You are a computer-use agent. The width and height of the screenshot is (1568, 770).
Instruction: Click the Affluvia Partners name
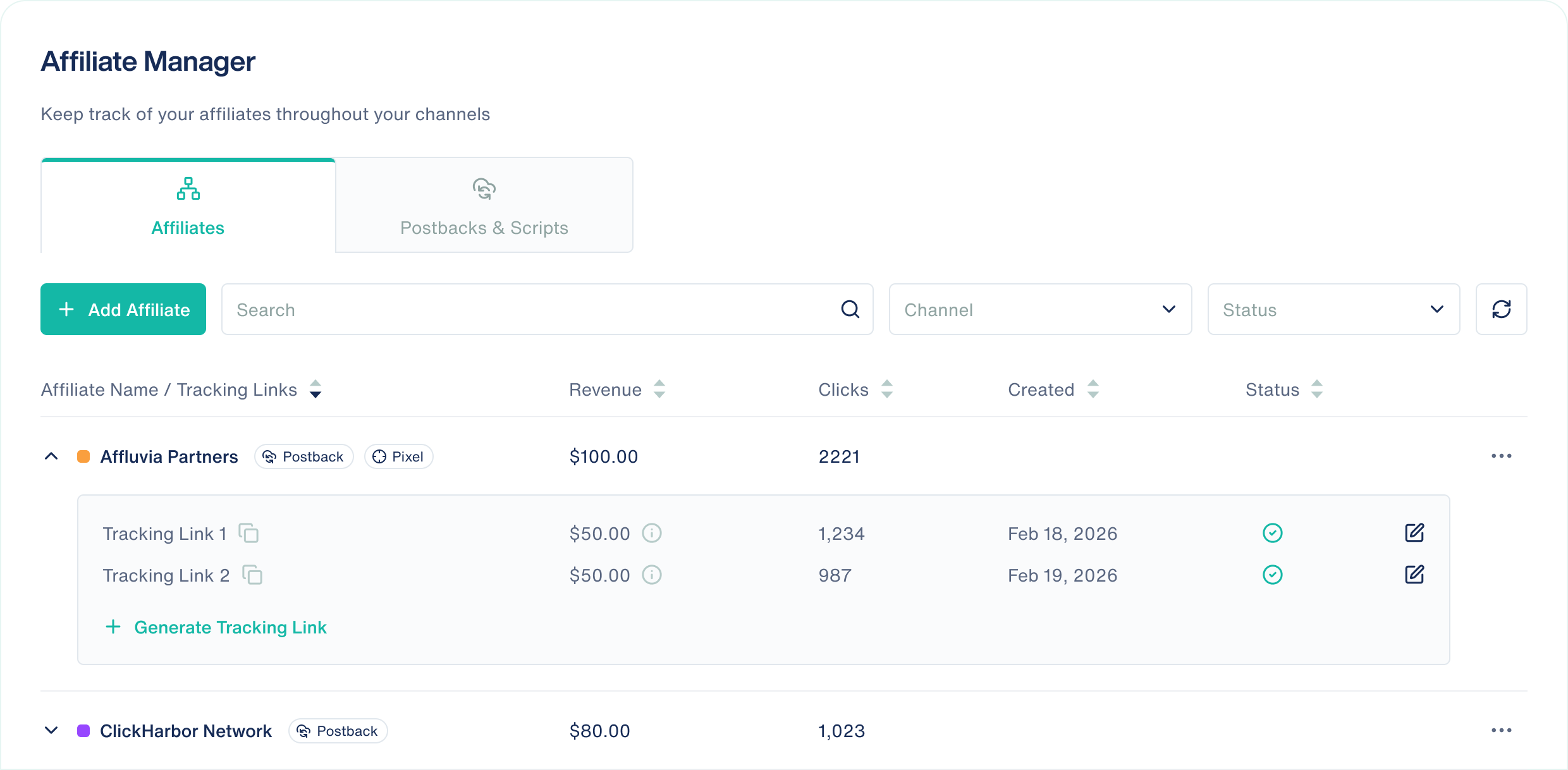(x=169, y=456)
